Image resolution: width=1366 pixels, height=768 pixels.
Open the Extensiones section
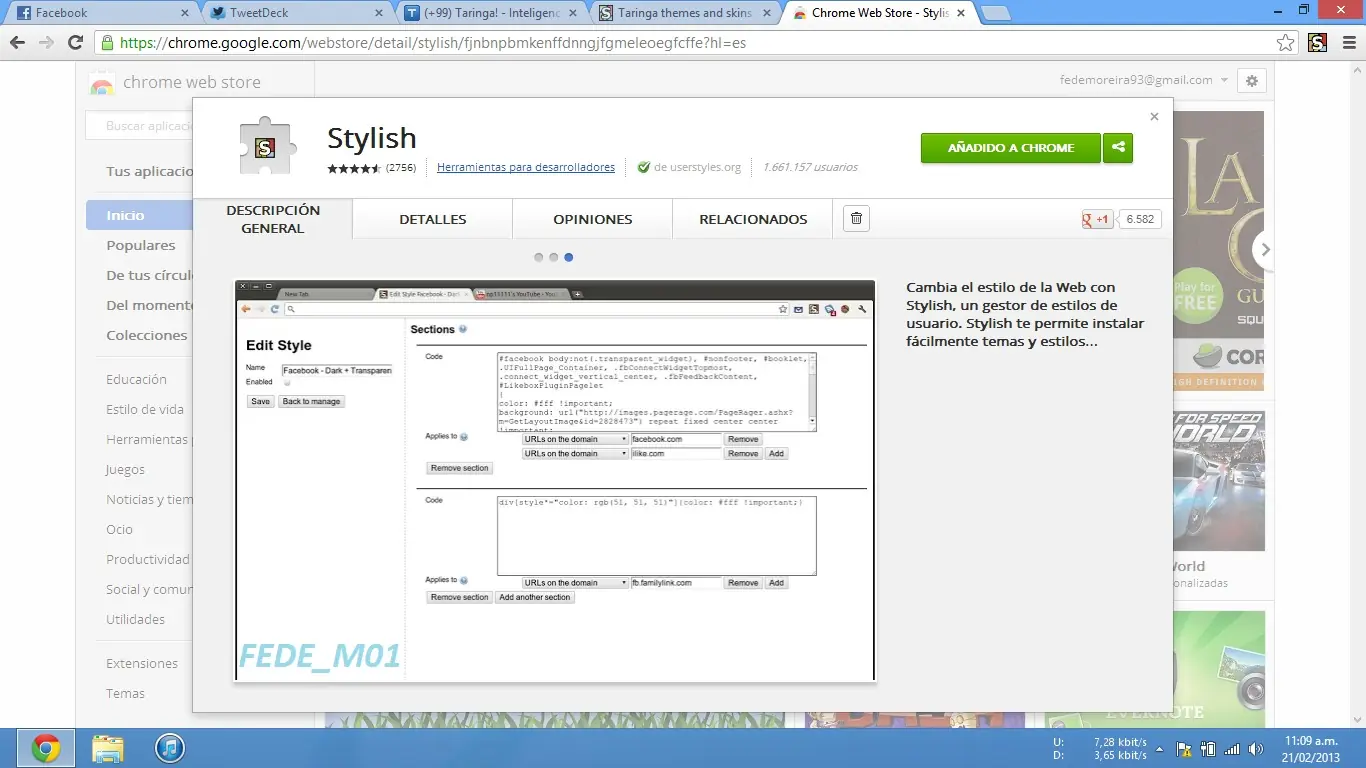[x=142, y=663]
